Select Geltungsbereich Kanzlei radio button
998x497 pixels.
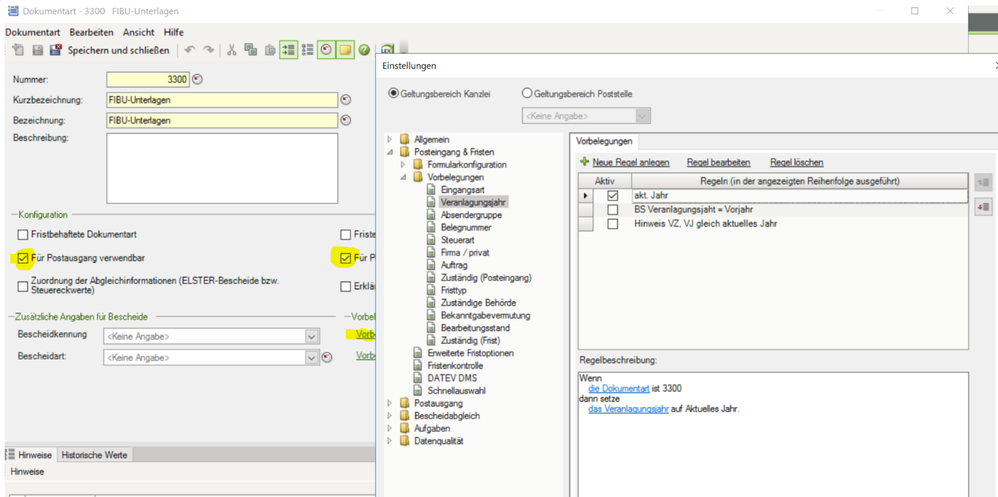click(393, 94)
